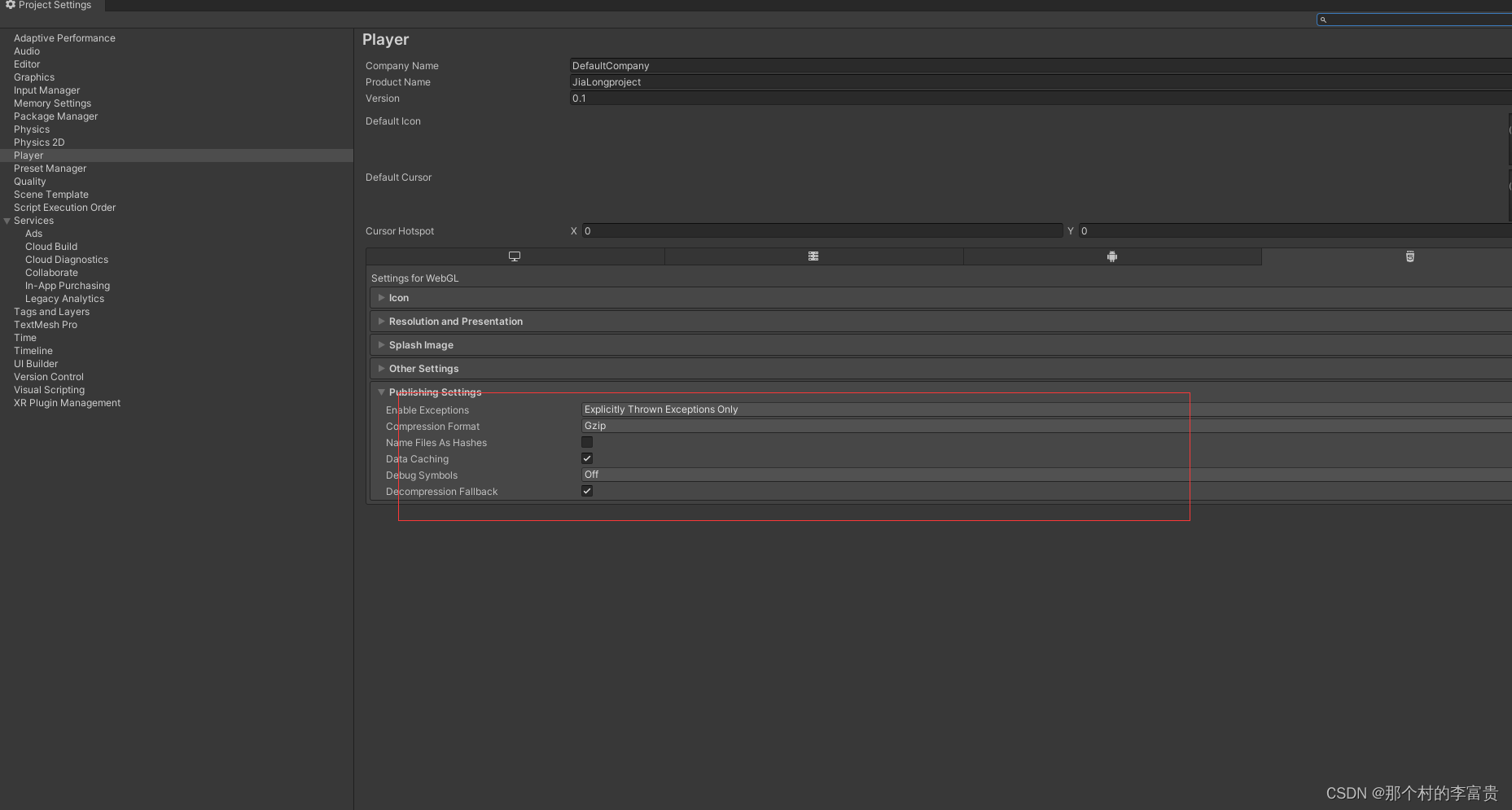1512x810 pixels.
Task: Select the Cloud Build services entry
Action: coord(51,246)
